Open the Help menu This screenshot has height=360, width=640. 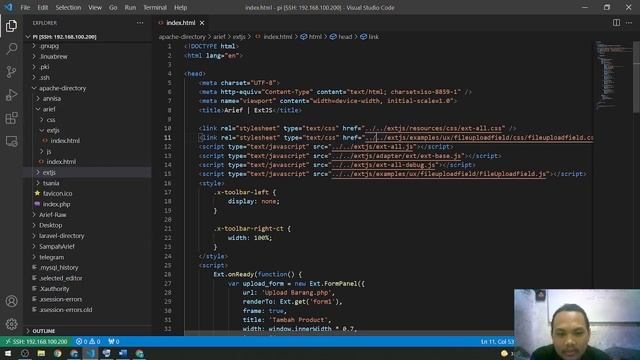pyautogui.click(x=180, y=7)
